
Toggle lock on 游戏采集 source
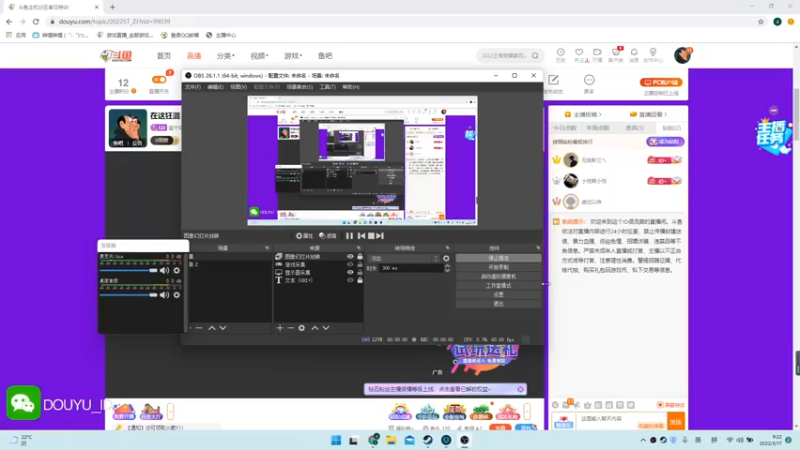tap(360, 264)
